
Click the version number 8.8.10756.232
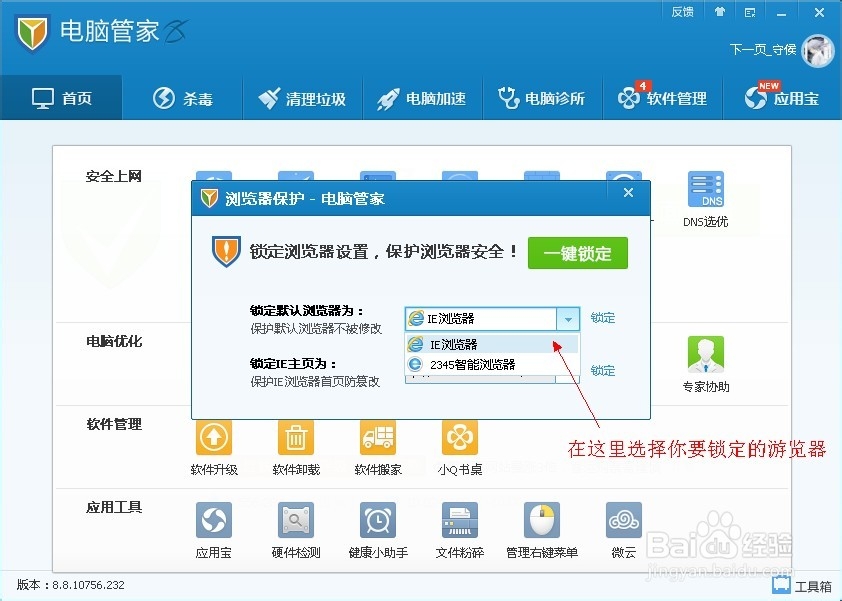88,585
